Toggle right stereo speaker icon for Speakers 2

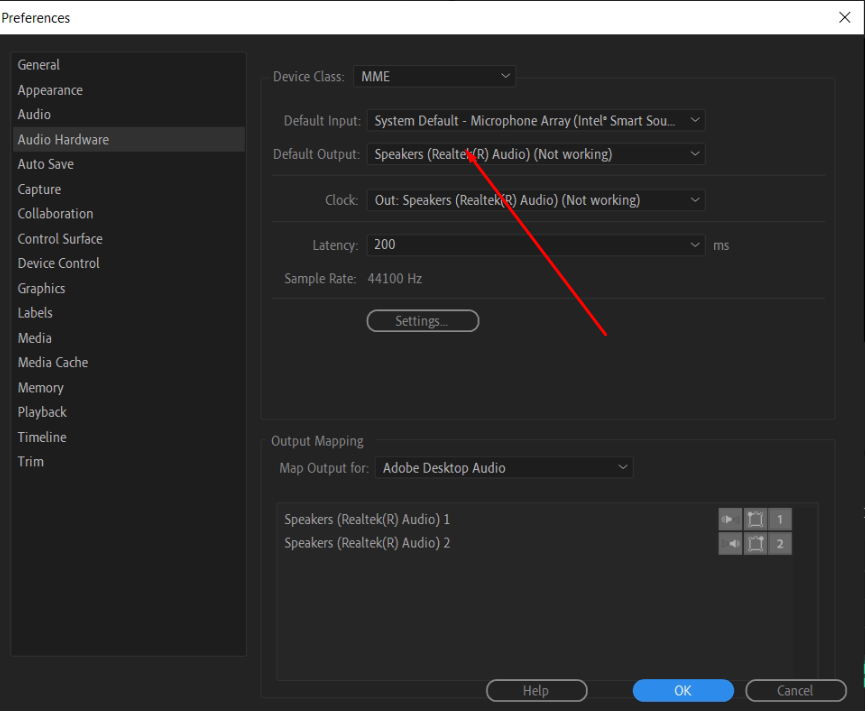click(730, 544)
